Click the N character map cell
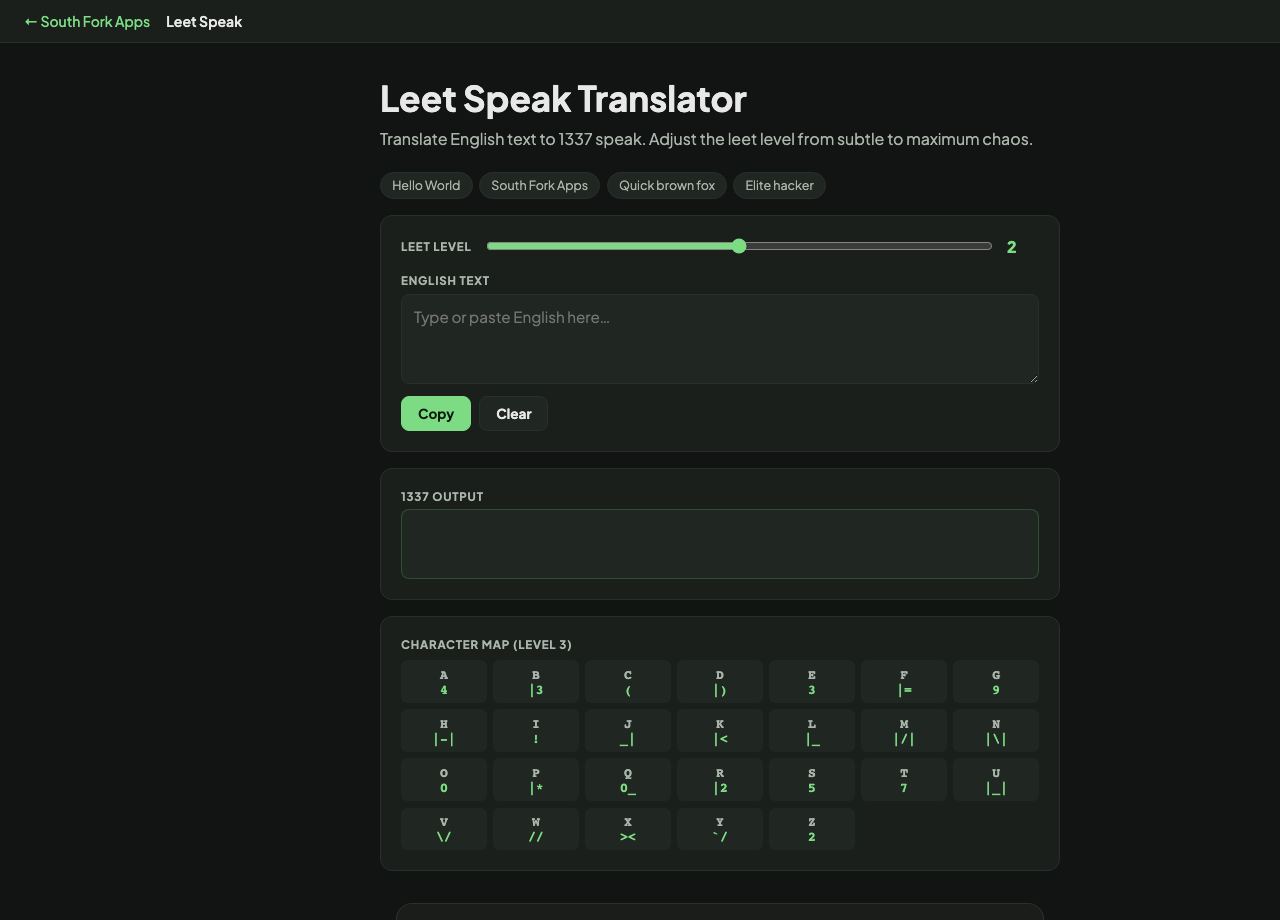This screenshot has height=920, width=1280. click(996, 731)
